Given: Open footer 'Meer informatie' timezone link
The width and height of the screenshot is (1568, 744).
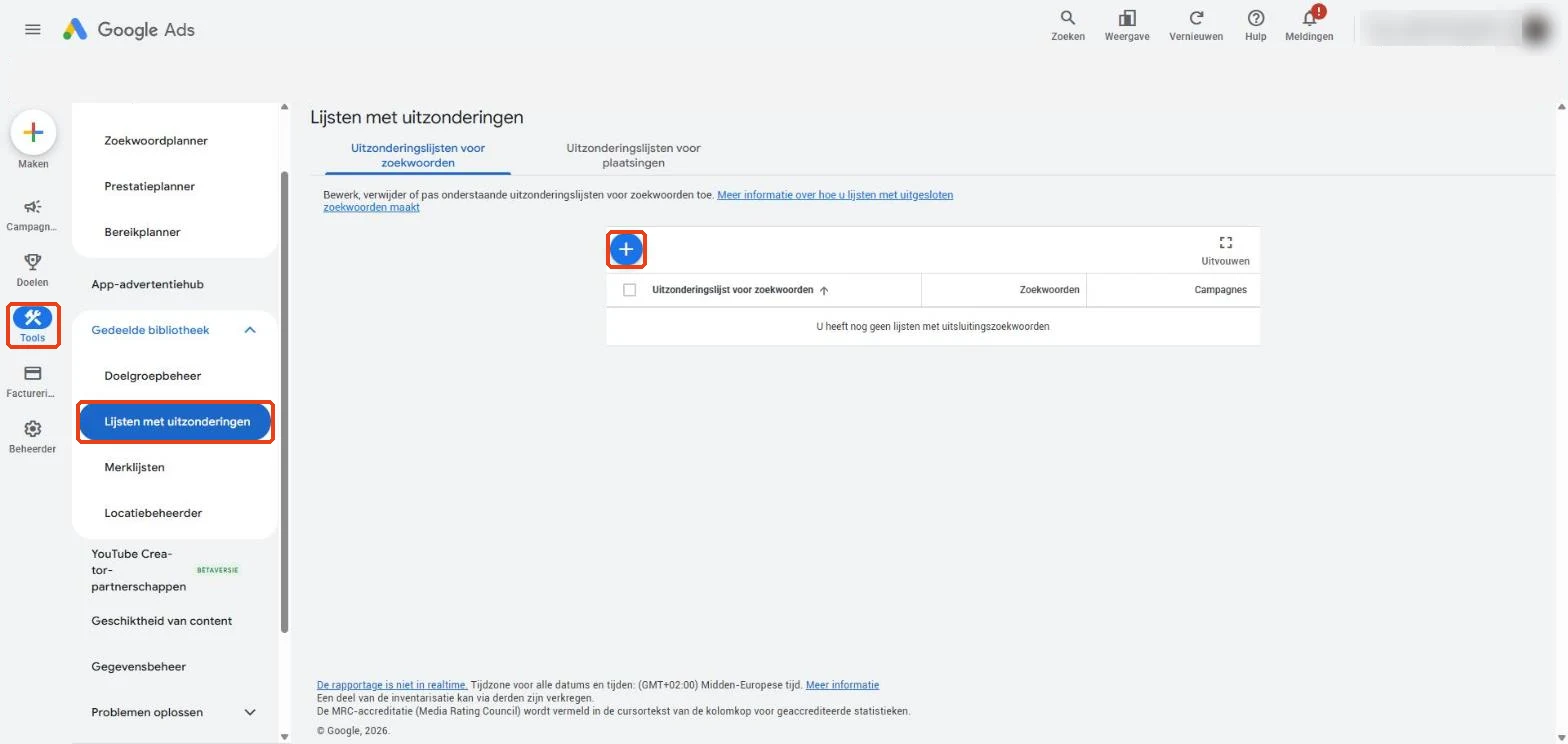Looking at the screenshot, I should pos(842,685).
